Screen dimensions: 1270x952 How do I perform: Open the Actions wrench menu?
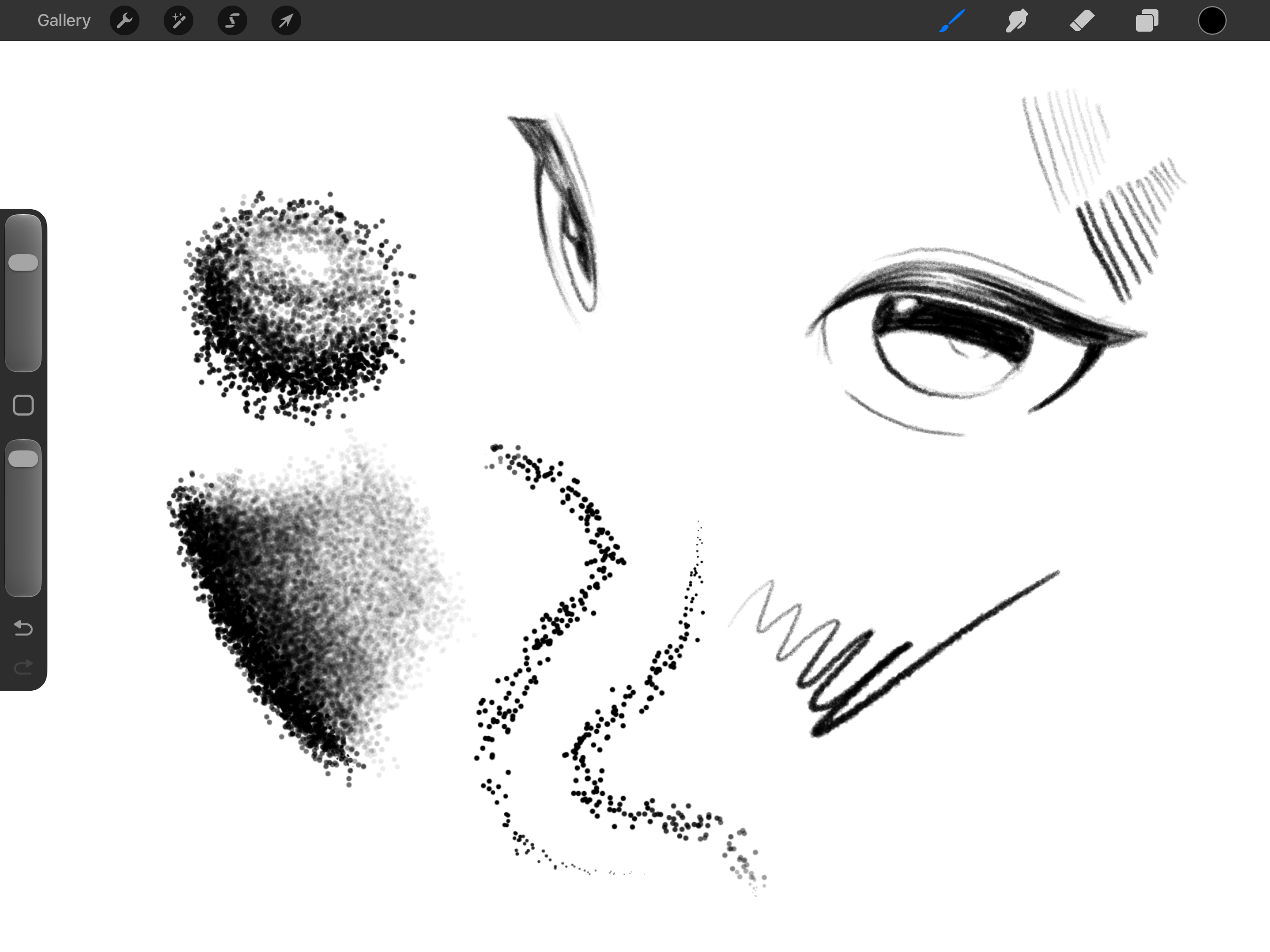pos(125,20)
